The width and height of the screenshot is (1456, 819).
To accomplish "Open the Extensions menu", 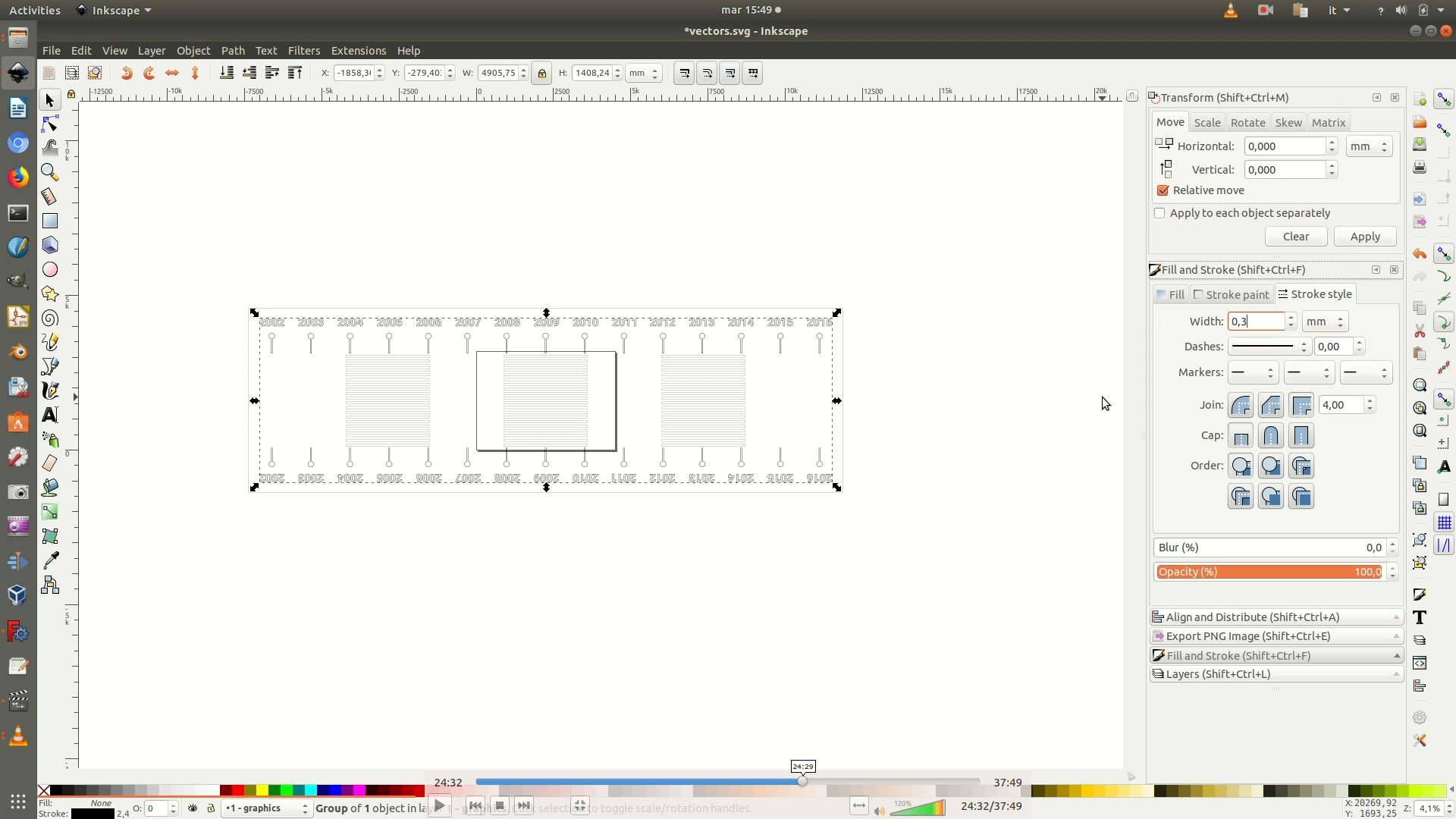I will click(359, 51).
